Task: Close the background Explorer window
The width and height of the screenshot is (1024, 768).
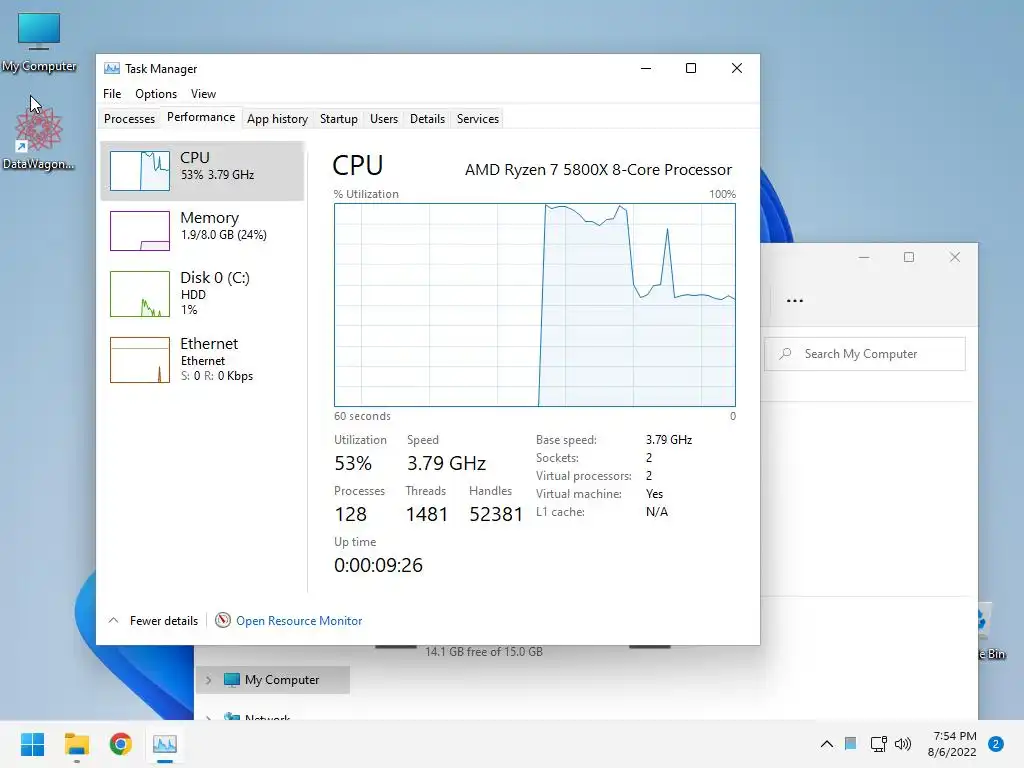Action: 955,257
